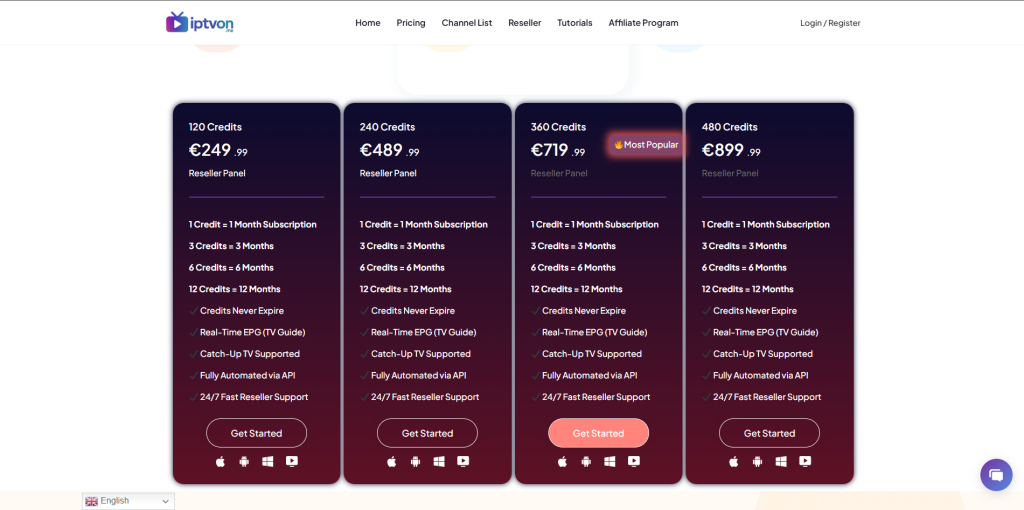Screen dimensions: 1024x510
Task: Click Login / Register link
Action: (829, 23)
